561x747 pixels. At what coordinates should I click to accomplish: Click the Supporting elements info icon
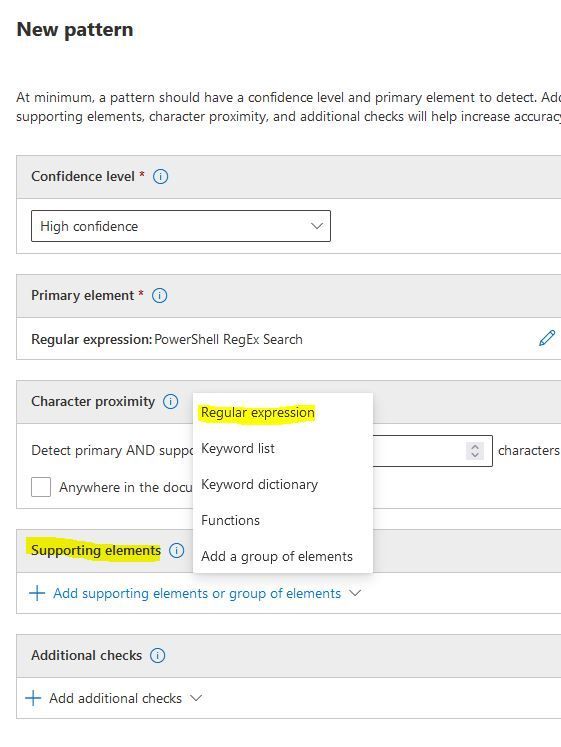tap(177, 551)
